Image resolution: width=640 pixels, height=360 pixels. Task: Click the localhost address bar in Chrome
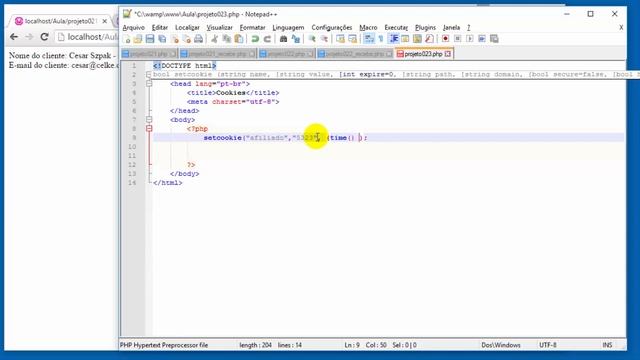pyautogui.click(x=87, y=37)
